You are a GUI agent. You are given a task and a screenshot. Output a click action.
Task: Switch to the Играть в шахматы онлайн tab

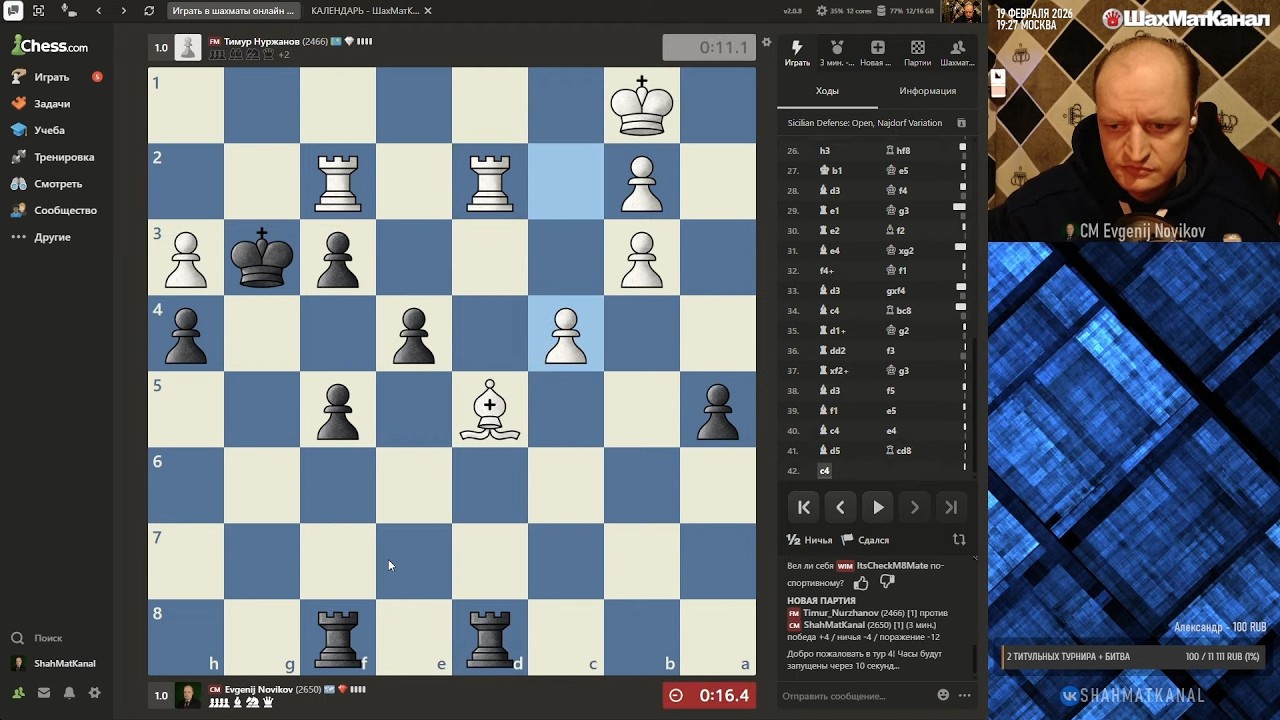(x=233, y=11)
